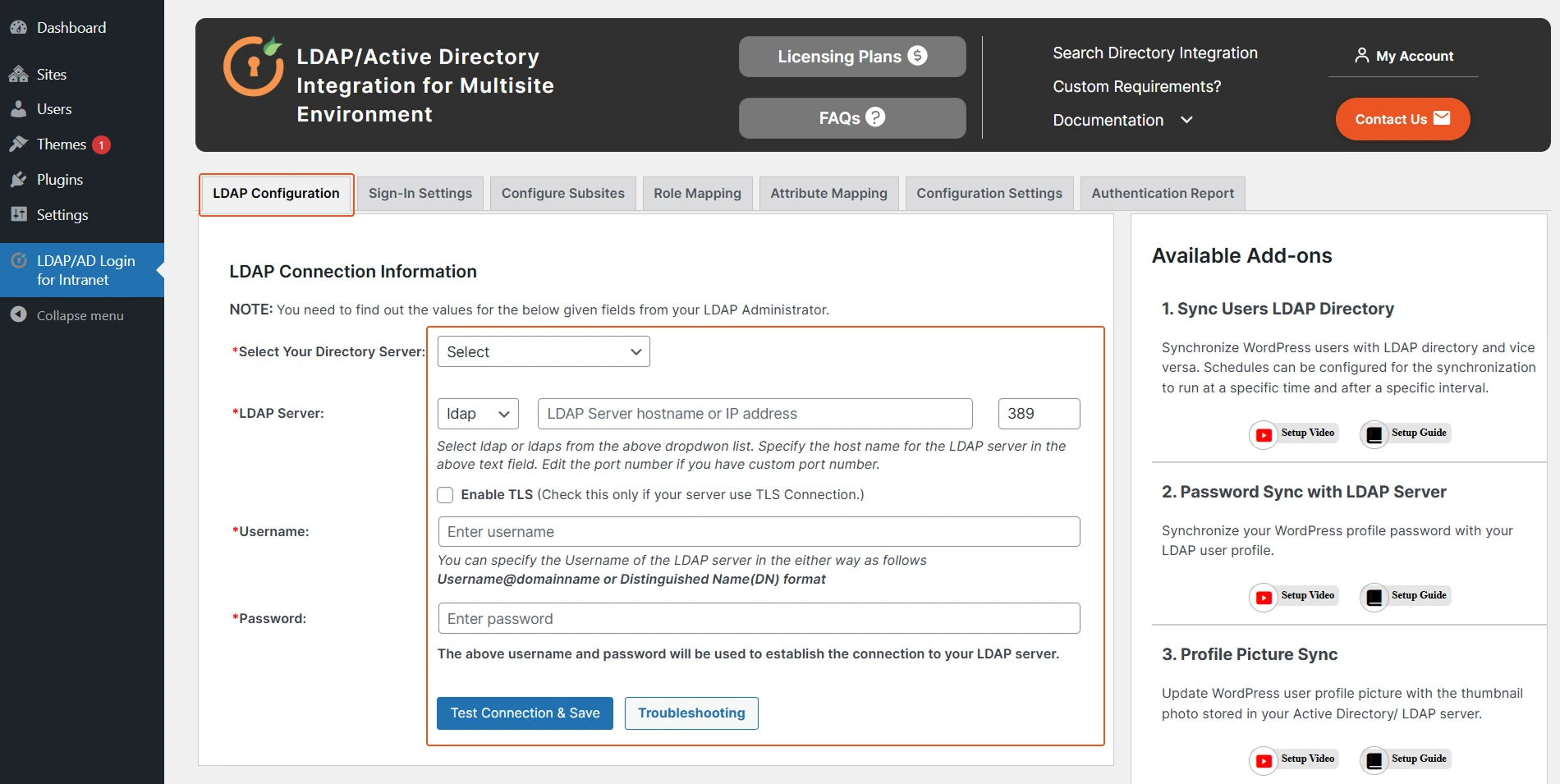This screenshot has height=784, width=1560.
Task: Switch to the Role Mapping tab
Action: click(x=697, y=194)
